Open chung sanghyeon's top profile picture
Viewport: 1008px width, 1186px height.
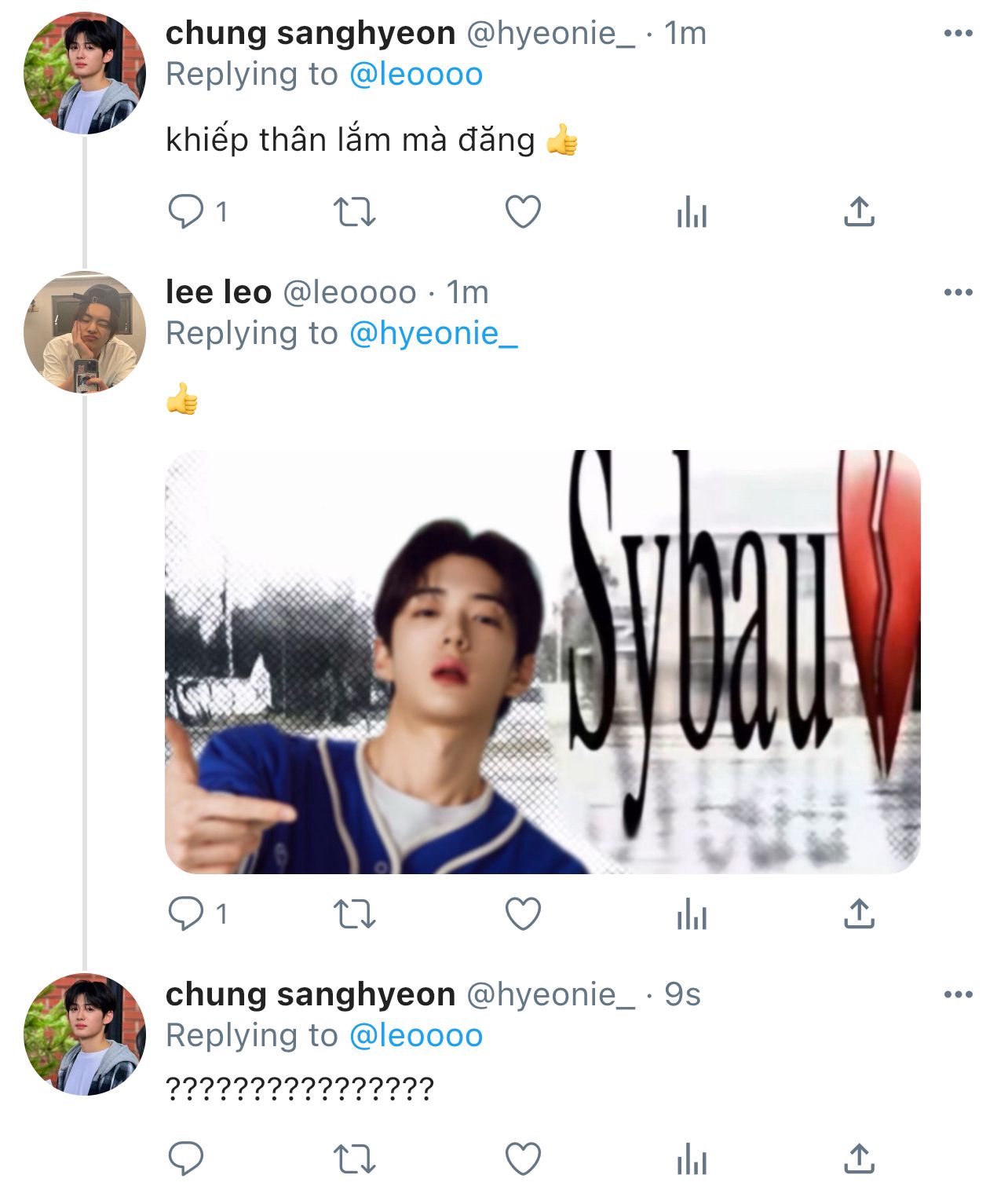pos(85,73)
